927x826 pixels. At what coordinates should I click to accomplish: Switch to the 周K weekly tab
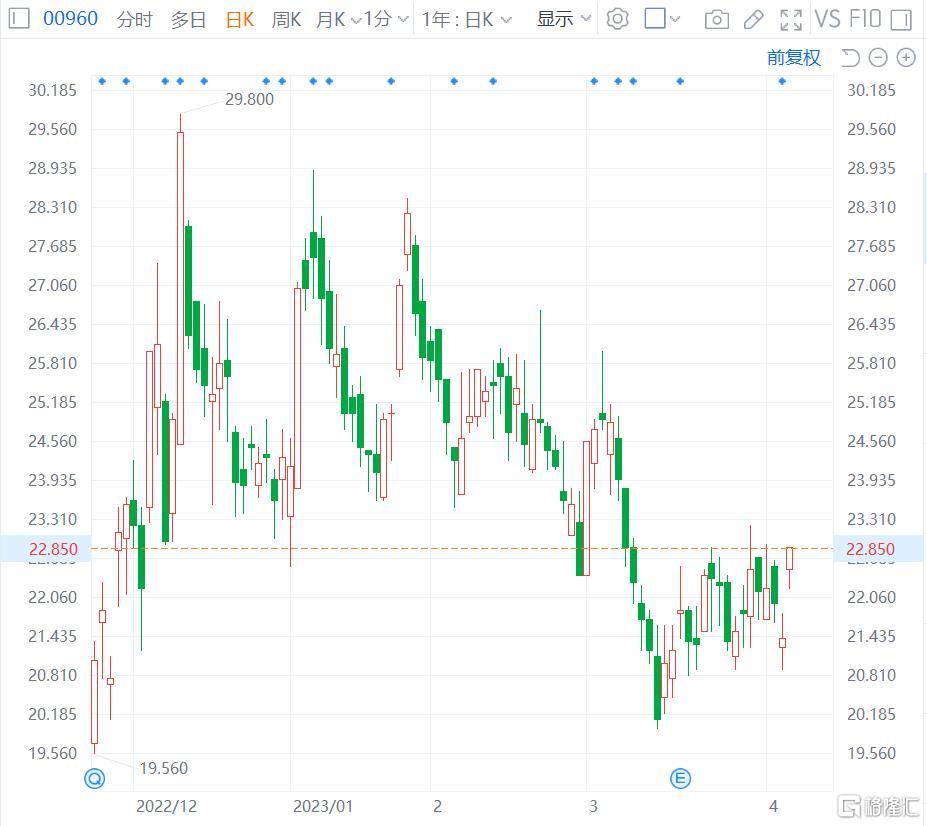click(x=286, y=19)
